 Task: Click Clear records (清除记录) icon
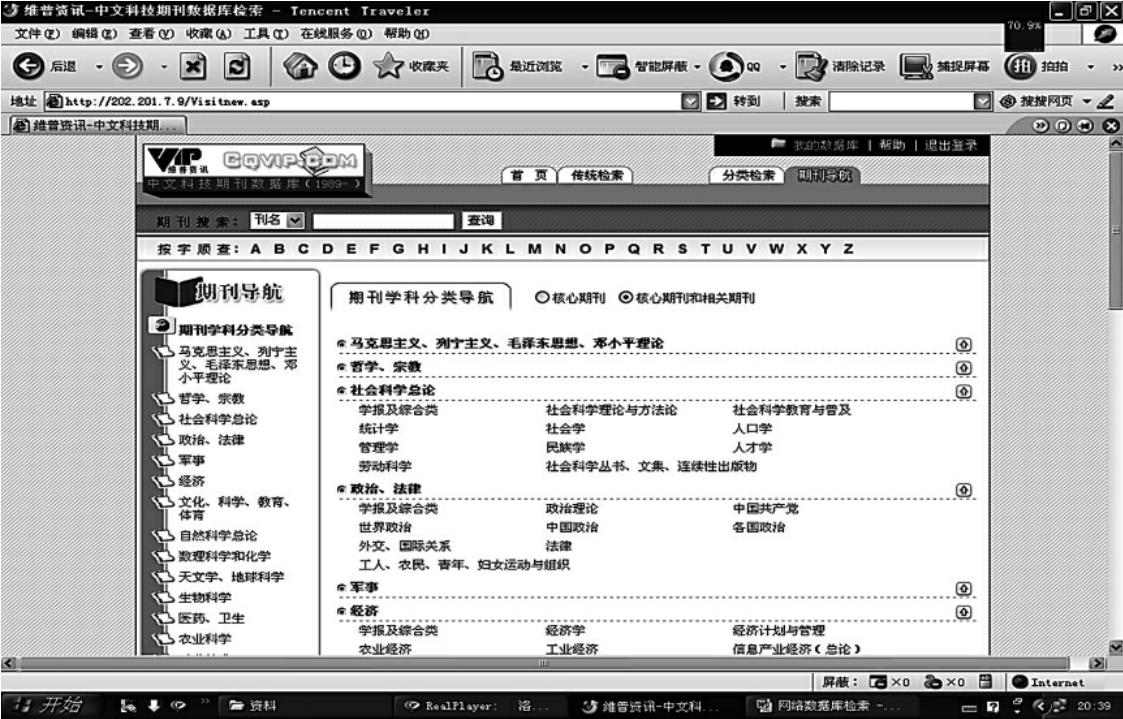[x=811, y=67]
